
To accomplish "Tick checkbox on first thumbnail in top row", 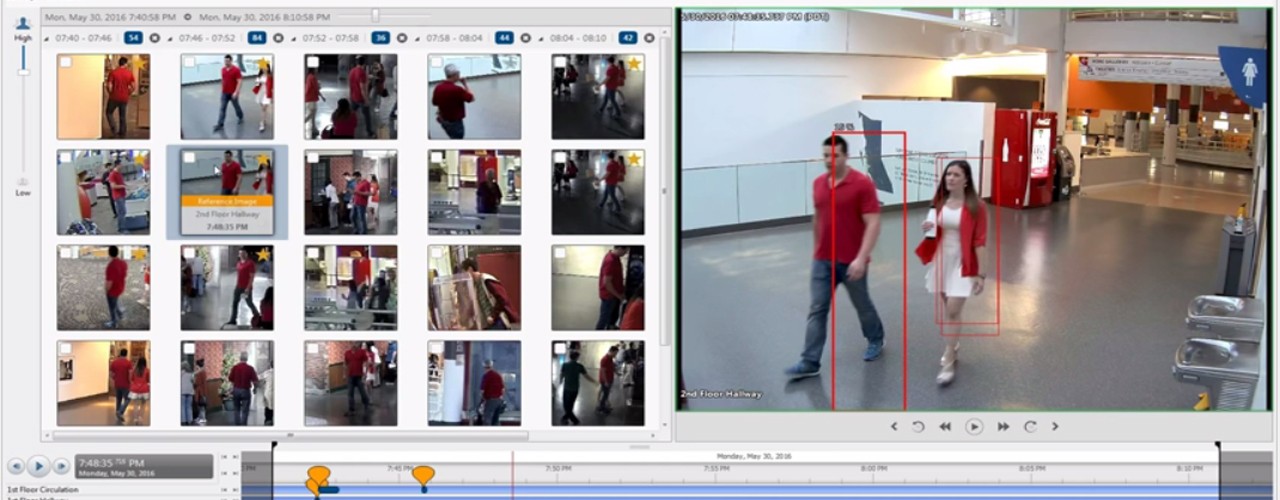I will (x=65, y=63).
